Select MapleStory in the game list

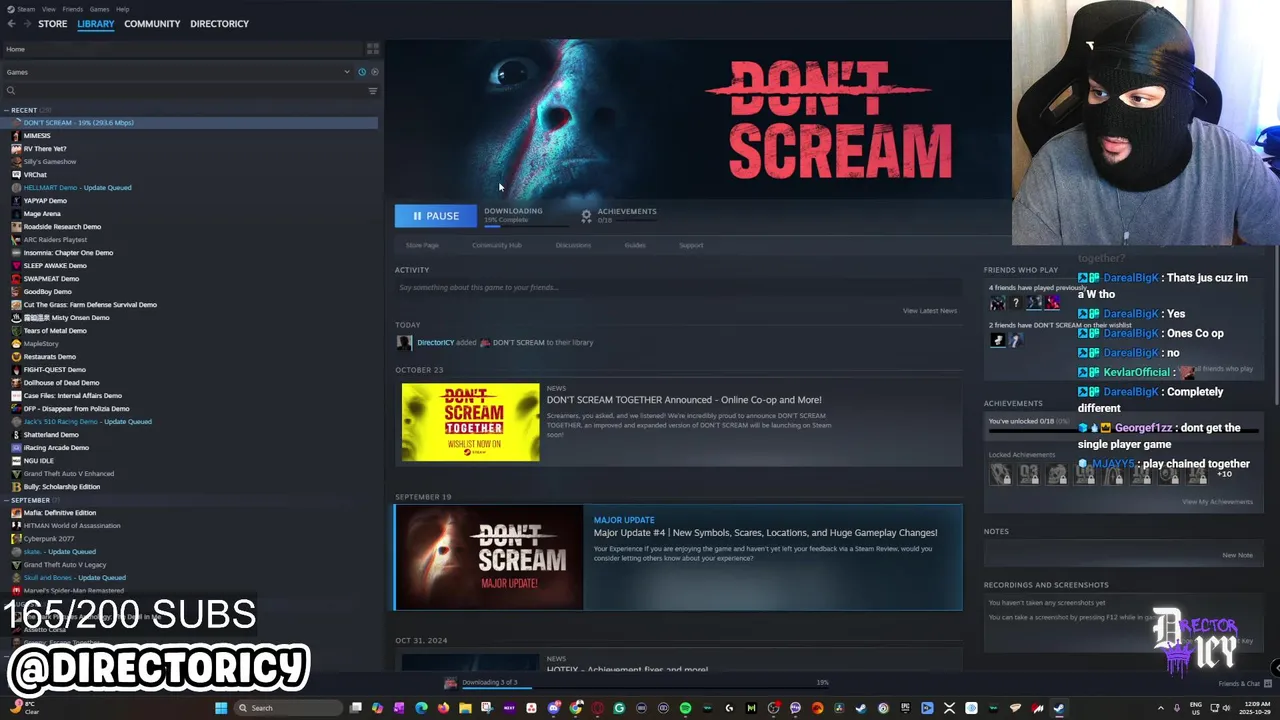[41, 344]
